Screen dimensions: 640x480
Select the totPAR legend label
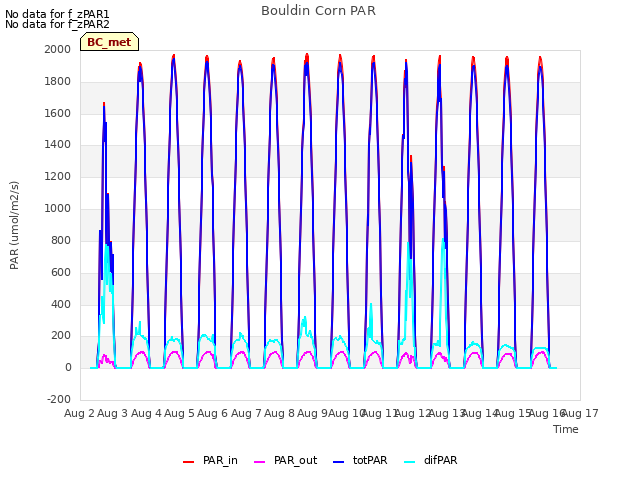(370, 460)
